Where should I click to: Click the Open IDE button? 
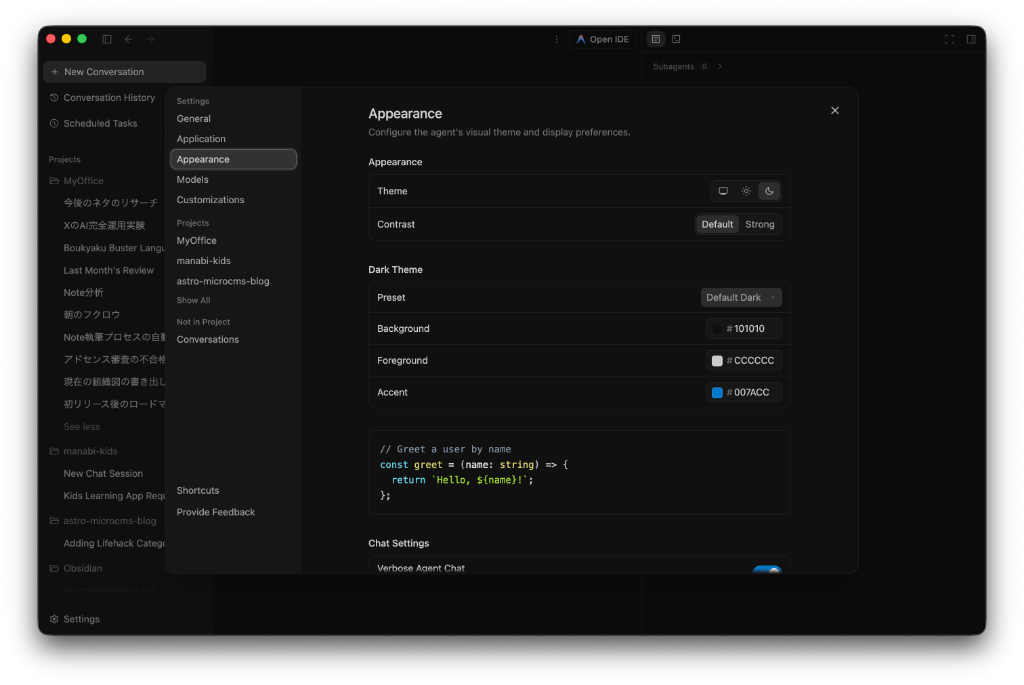pos(602,39)
